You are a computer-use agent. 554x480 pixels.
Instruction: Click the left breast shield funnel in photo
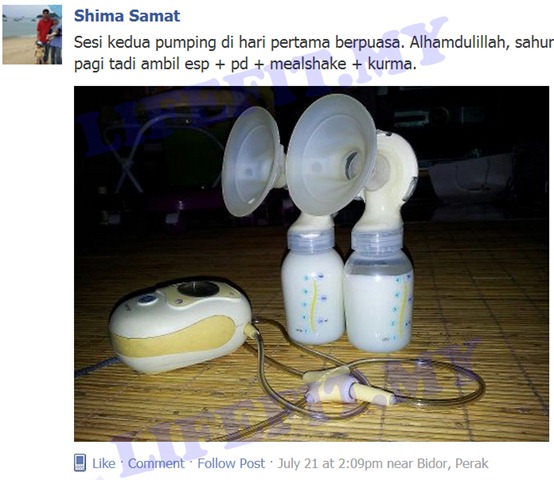[251, 161]
